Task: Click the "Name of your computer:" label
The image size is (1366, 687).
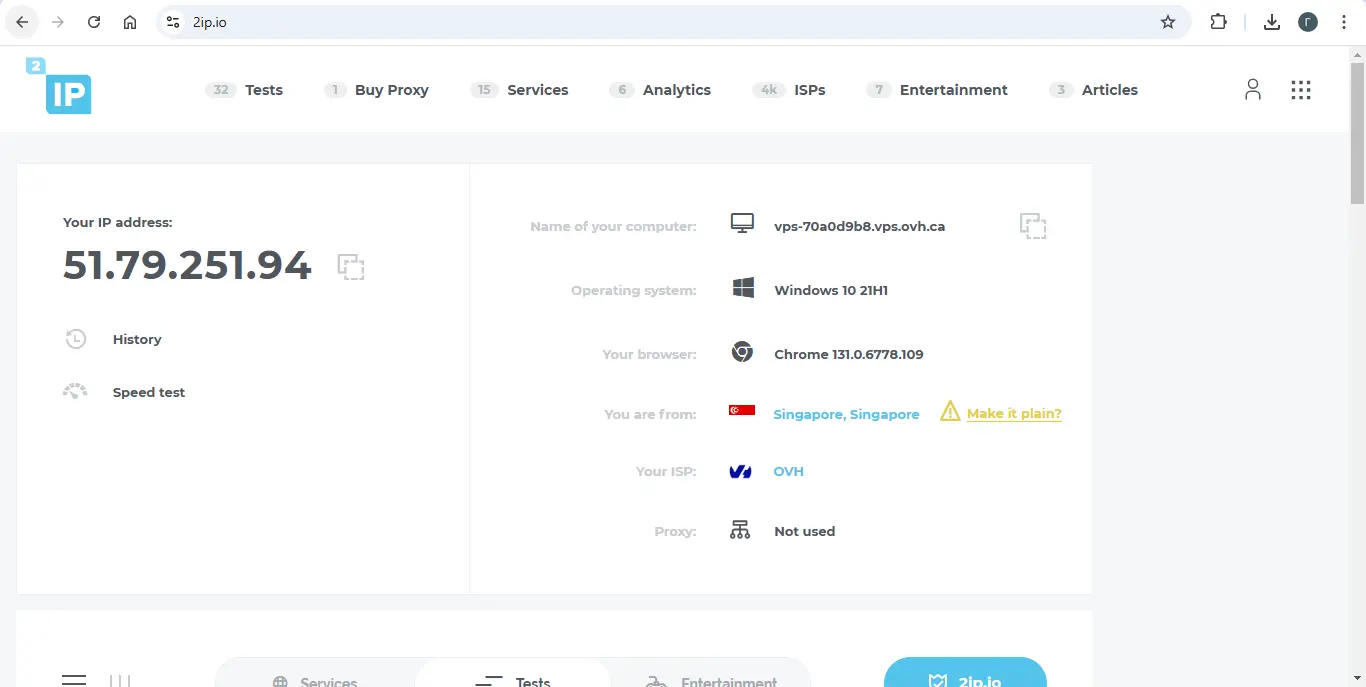Action: pos(613,226)
